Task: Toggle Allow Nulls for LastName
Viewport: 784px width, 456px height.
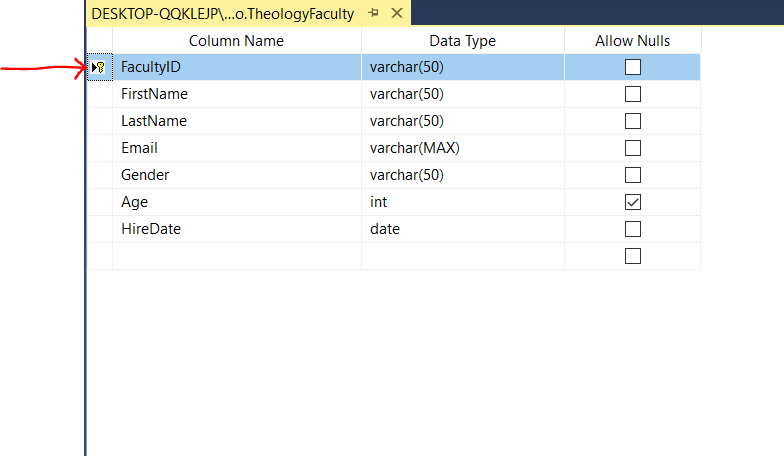Action: click(x=632, y=121)
